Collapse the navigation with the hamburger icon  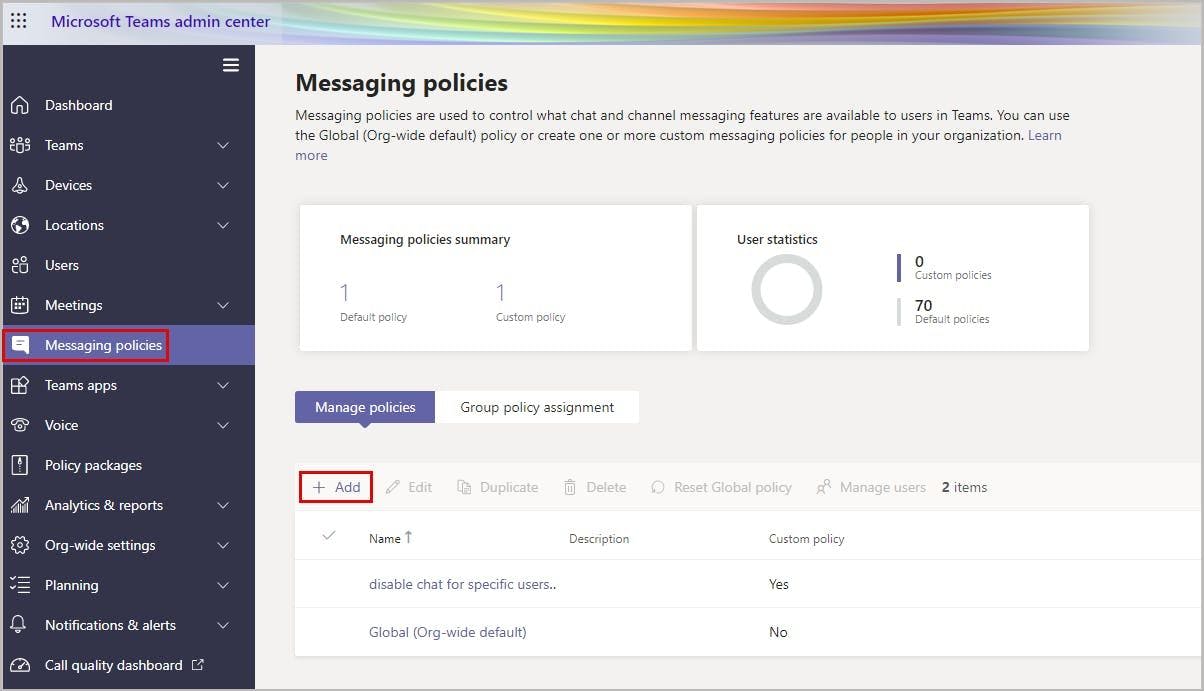coord(230,65)
